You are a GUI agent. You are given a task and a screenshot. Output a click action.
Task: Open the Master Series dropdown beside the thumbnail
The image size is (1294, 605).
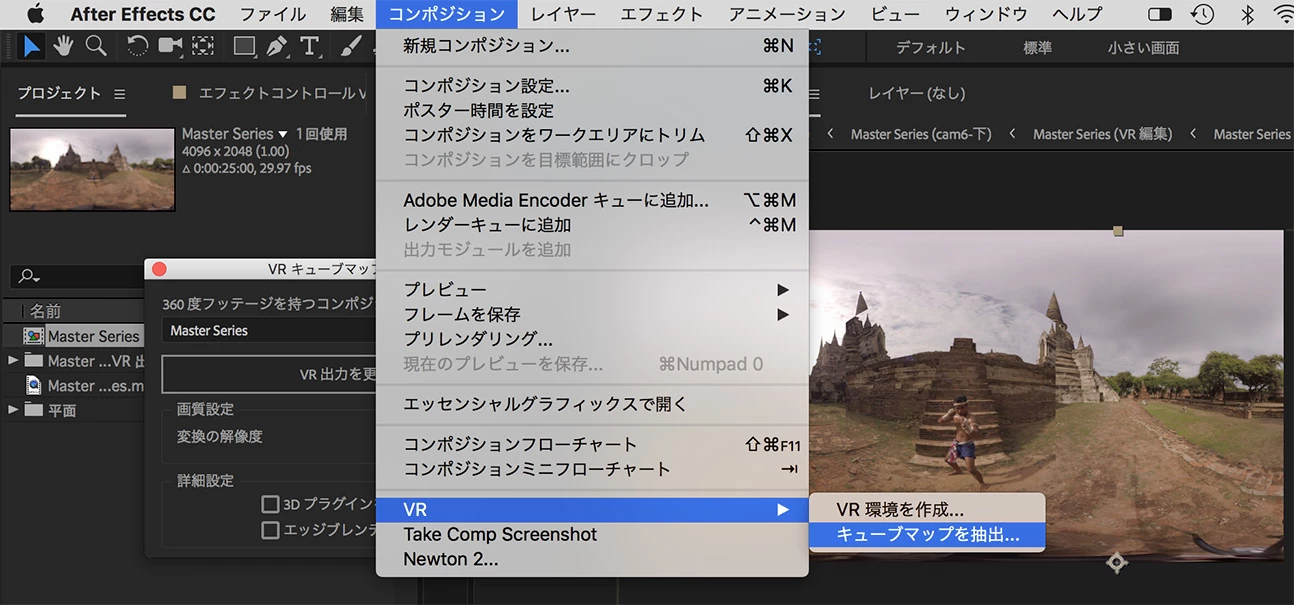click(x=283, y=134)
